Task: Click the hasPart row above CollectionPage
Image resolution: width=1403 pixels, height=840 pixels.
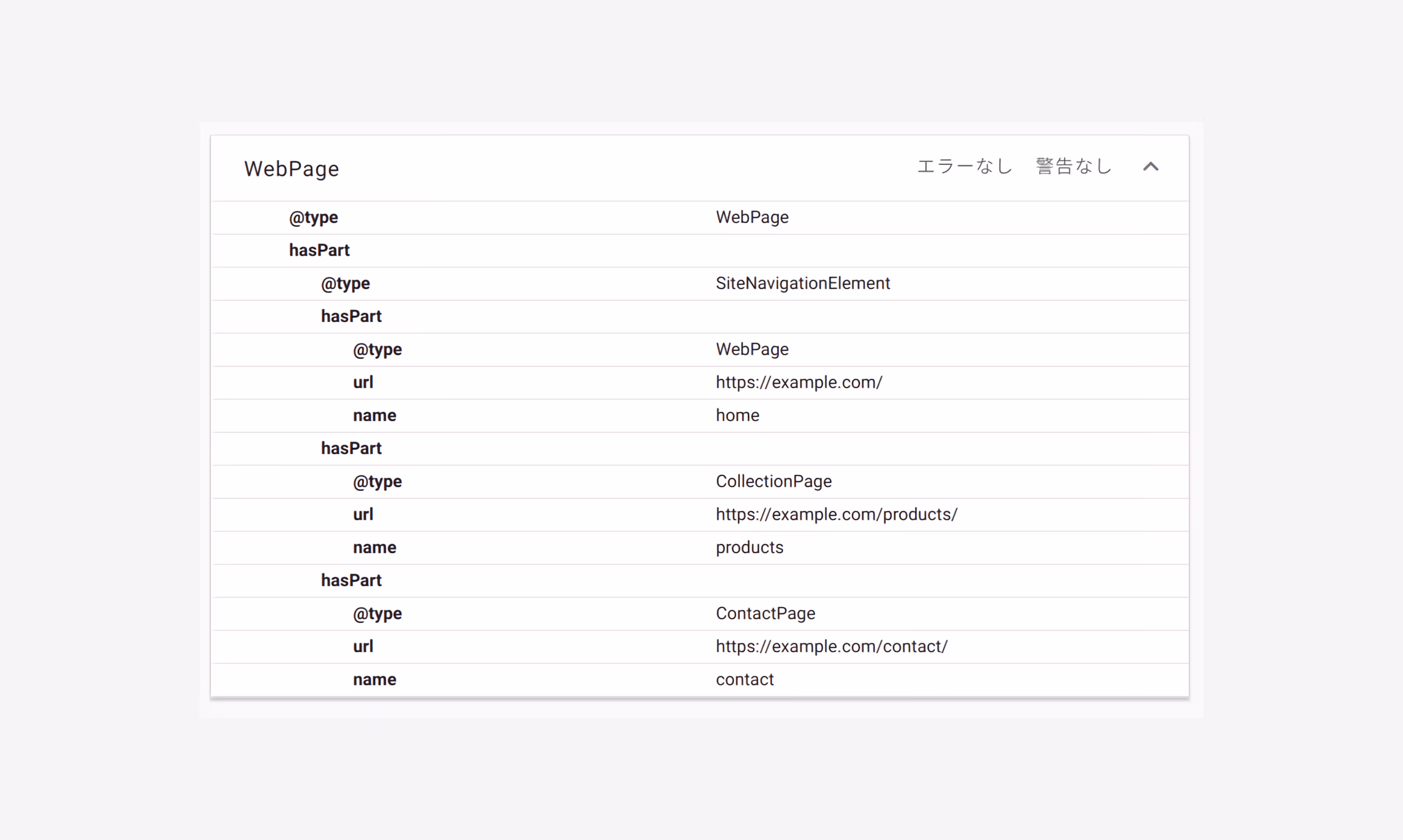Action: click(700, 448)
